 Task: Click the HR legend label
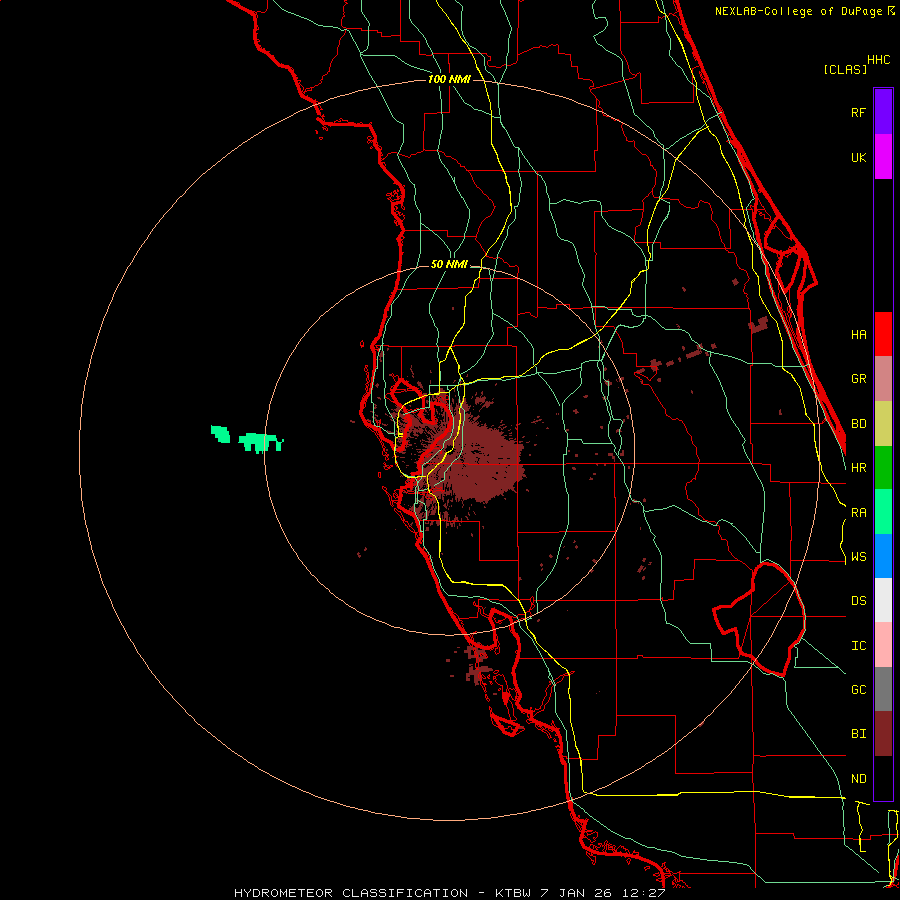[x=858, y=468]
